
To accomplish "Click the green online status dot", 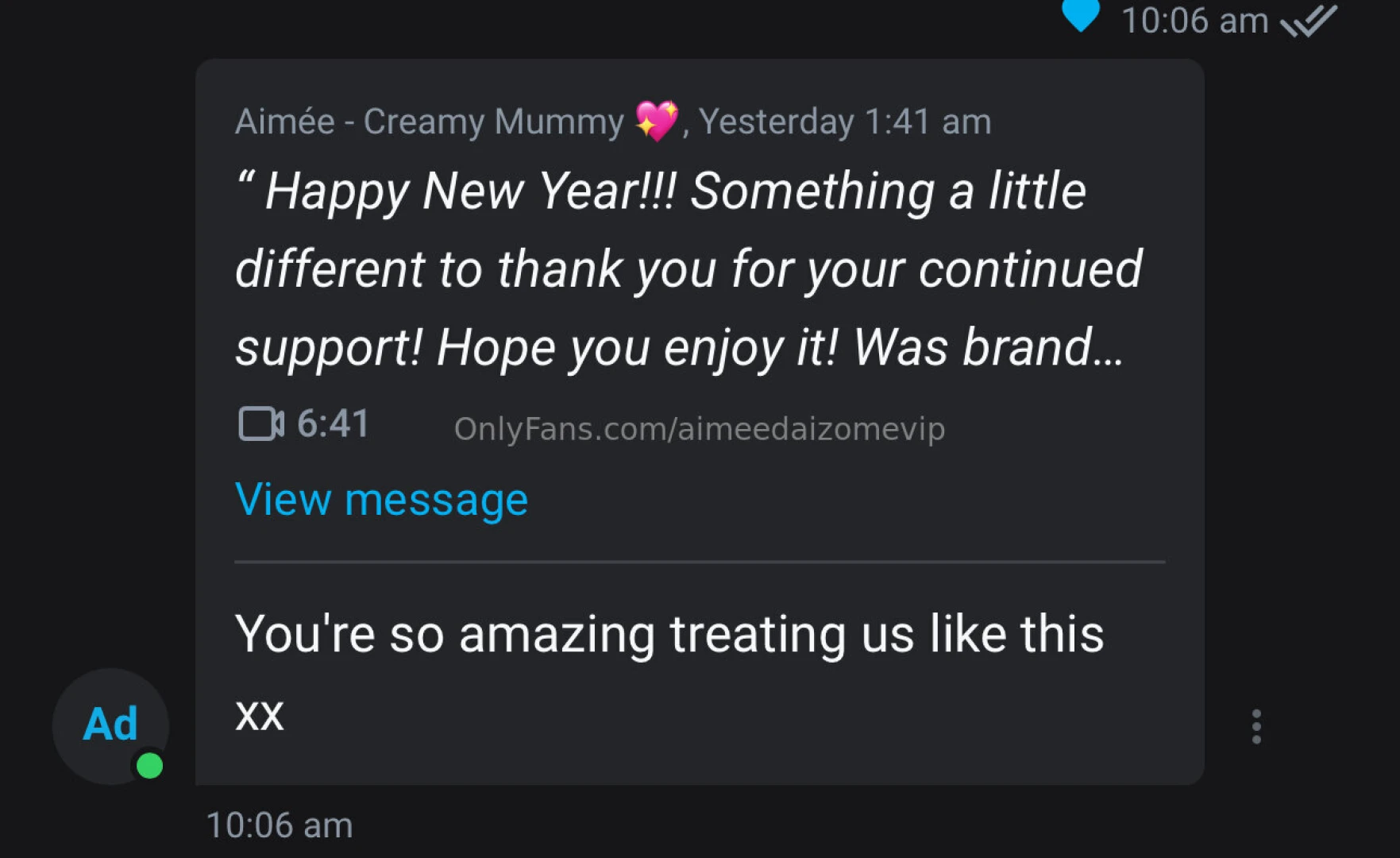I will pos(149,766).
